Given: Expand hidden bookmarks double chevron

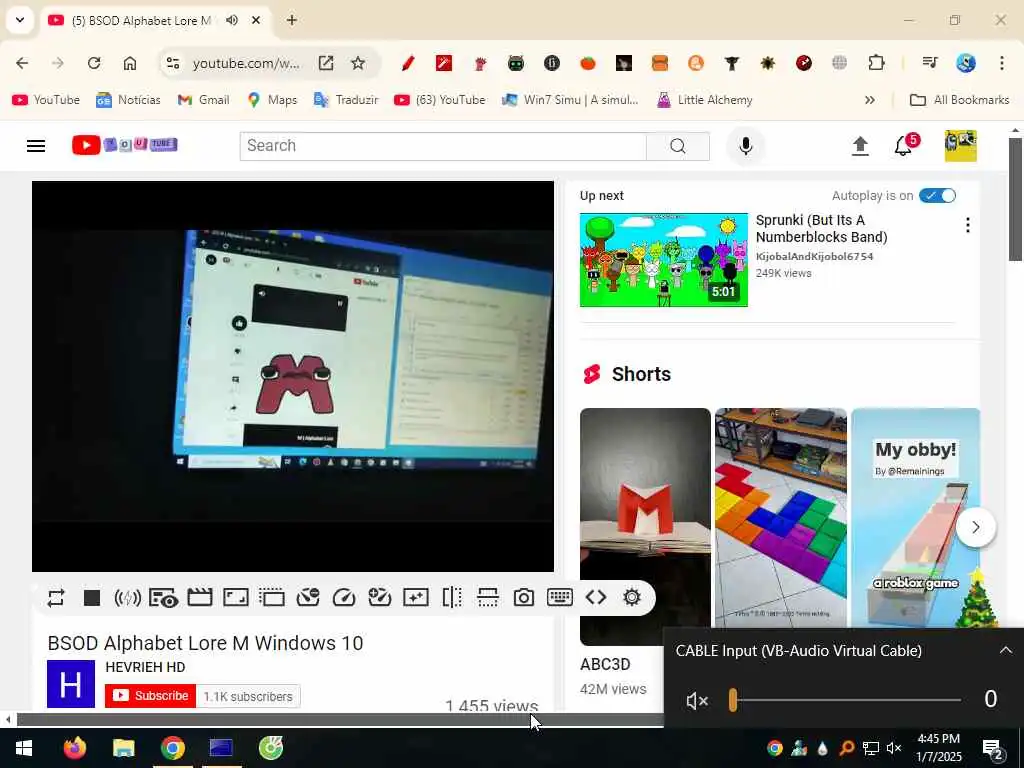Looking at the screenshot, I should pyautogui.click(x=869, y=100).
